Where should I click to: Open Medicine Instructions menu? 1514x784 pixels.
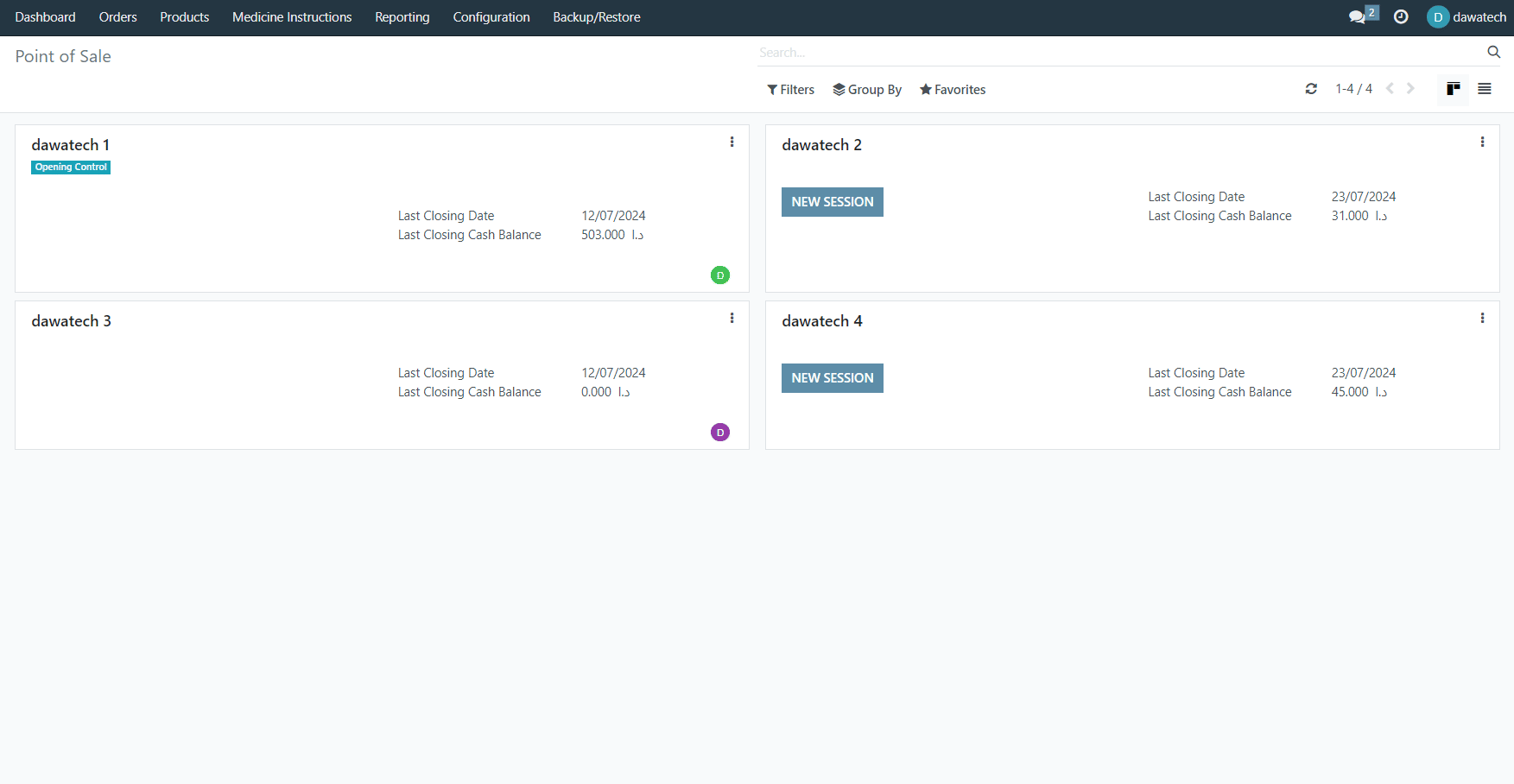pos(292,17)
